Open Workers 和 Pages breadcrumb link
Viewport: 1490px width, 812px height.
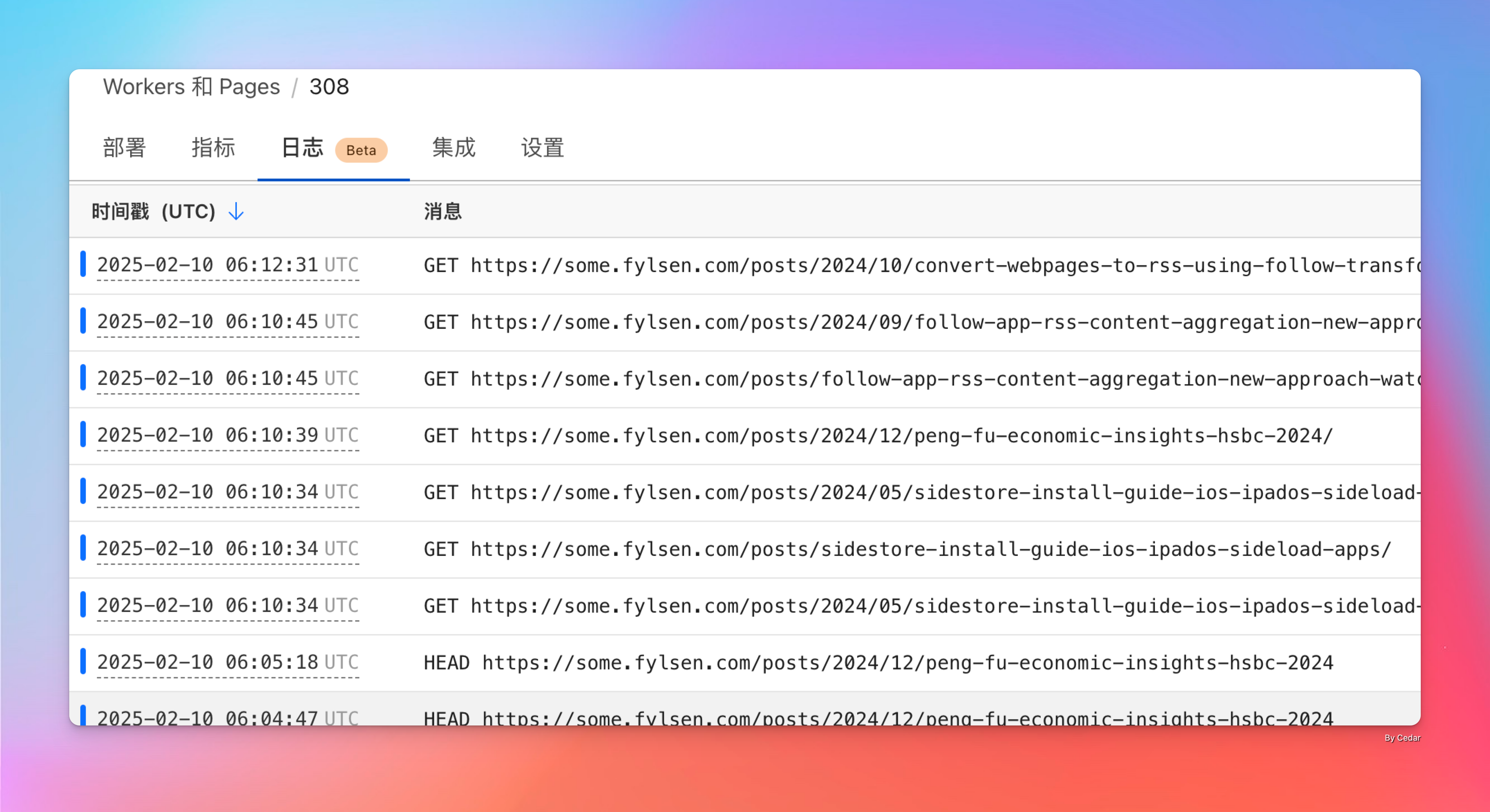(191, 87)
